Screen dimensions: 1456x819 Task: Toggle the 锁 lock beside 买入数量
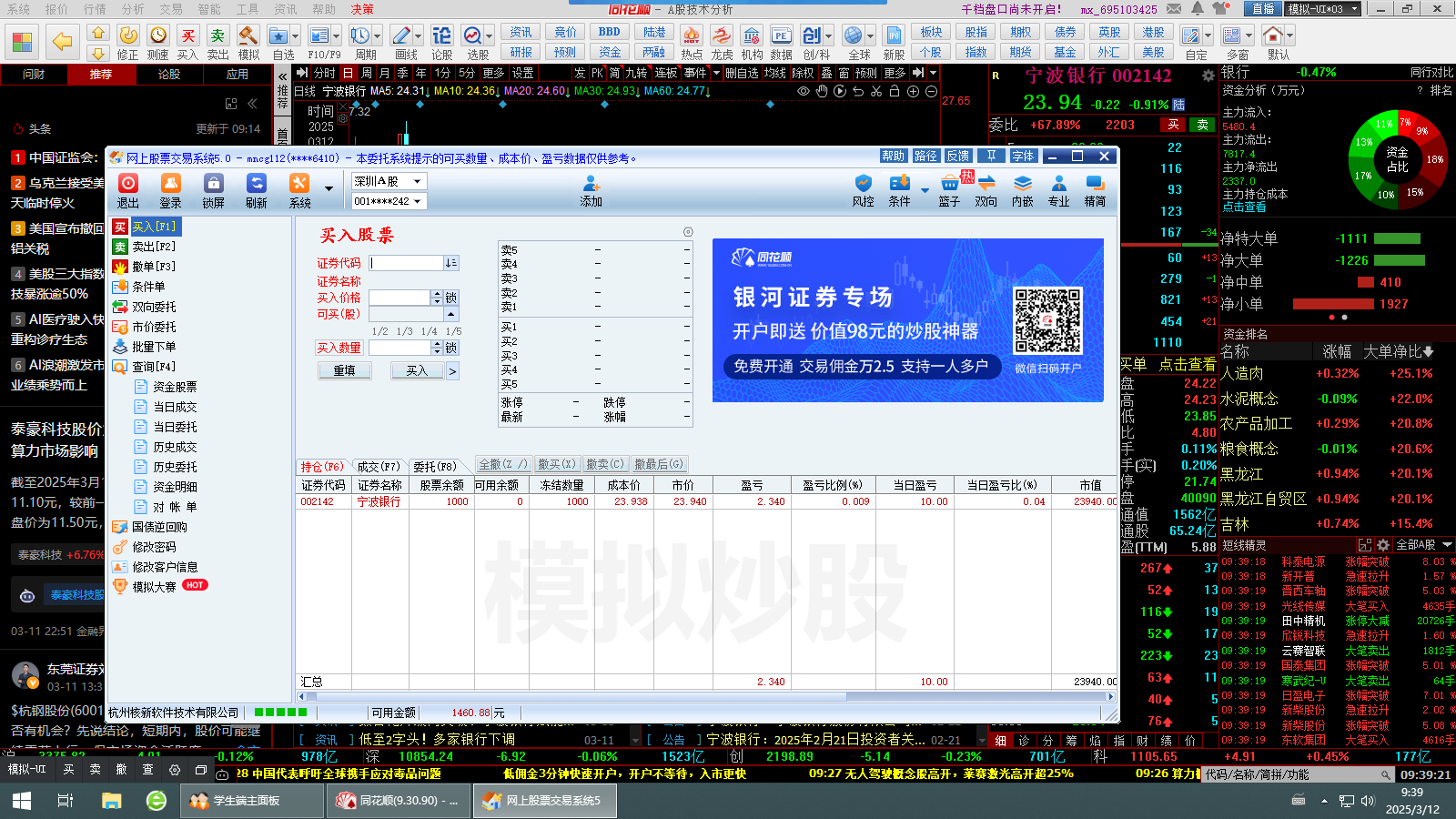(451, 348)
